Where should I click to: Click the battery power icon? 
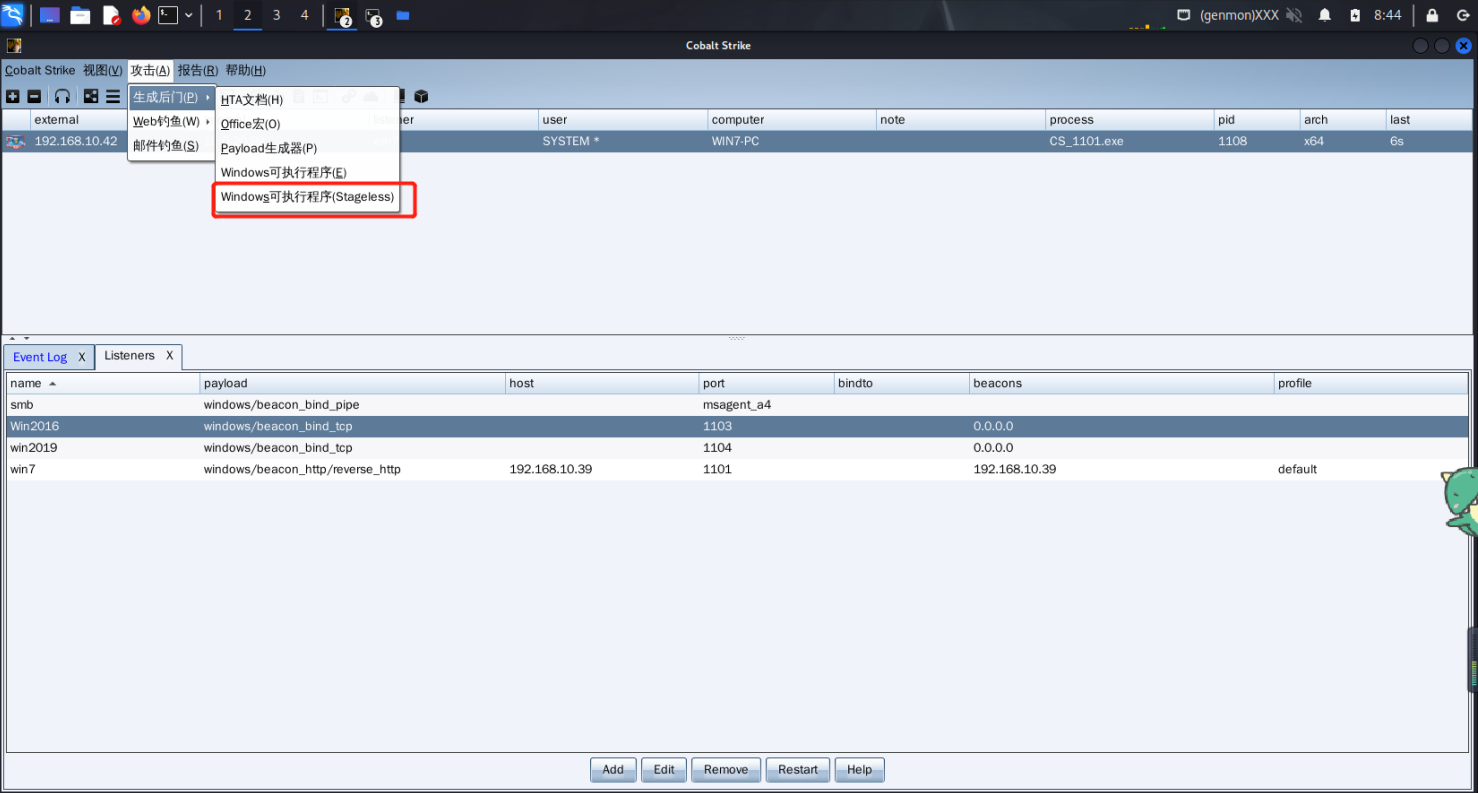coord(1355,15)
